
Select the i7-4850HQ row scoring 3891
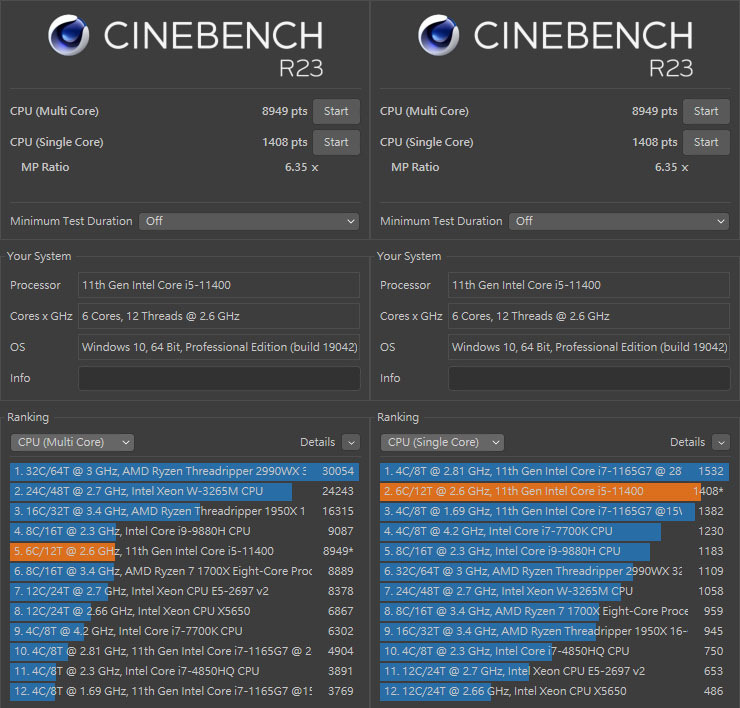(x=185, y=671)
